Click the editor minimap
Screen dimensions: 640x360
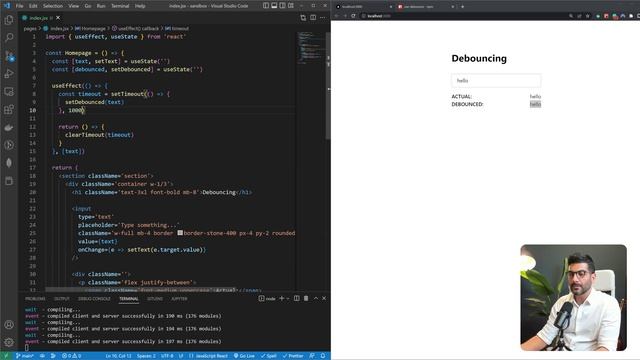310,48
